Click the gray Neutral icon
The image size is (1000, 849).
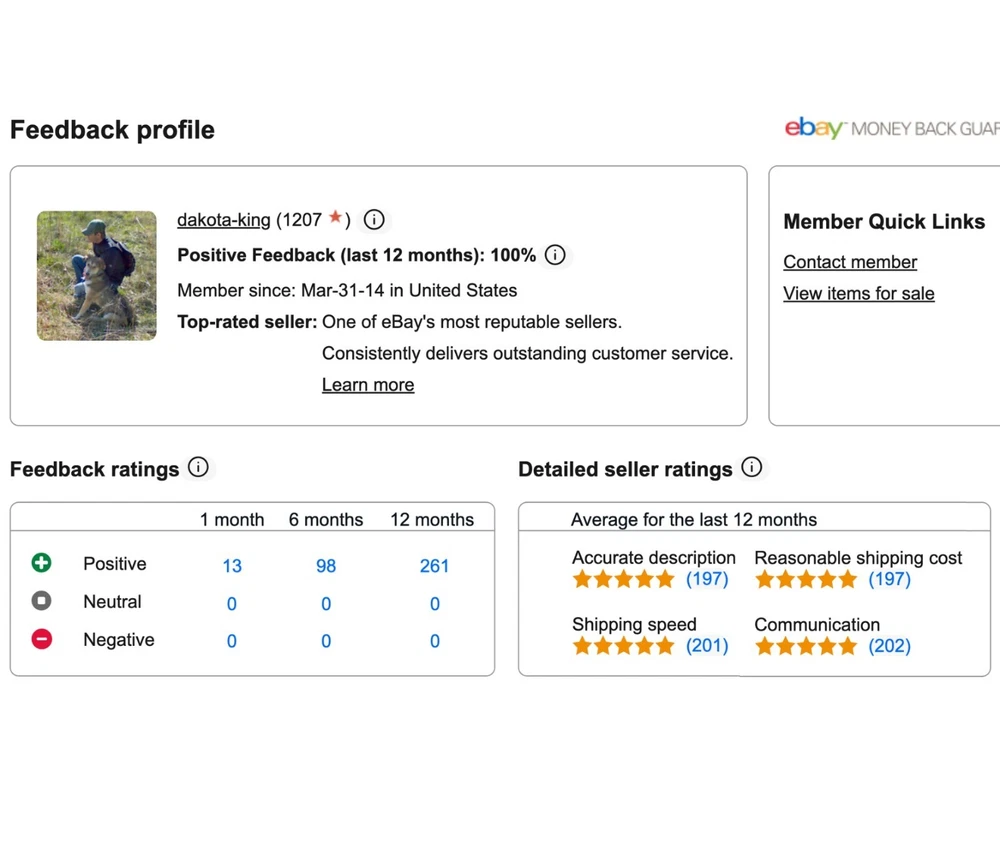41,601
